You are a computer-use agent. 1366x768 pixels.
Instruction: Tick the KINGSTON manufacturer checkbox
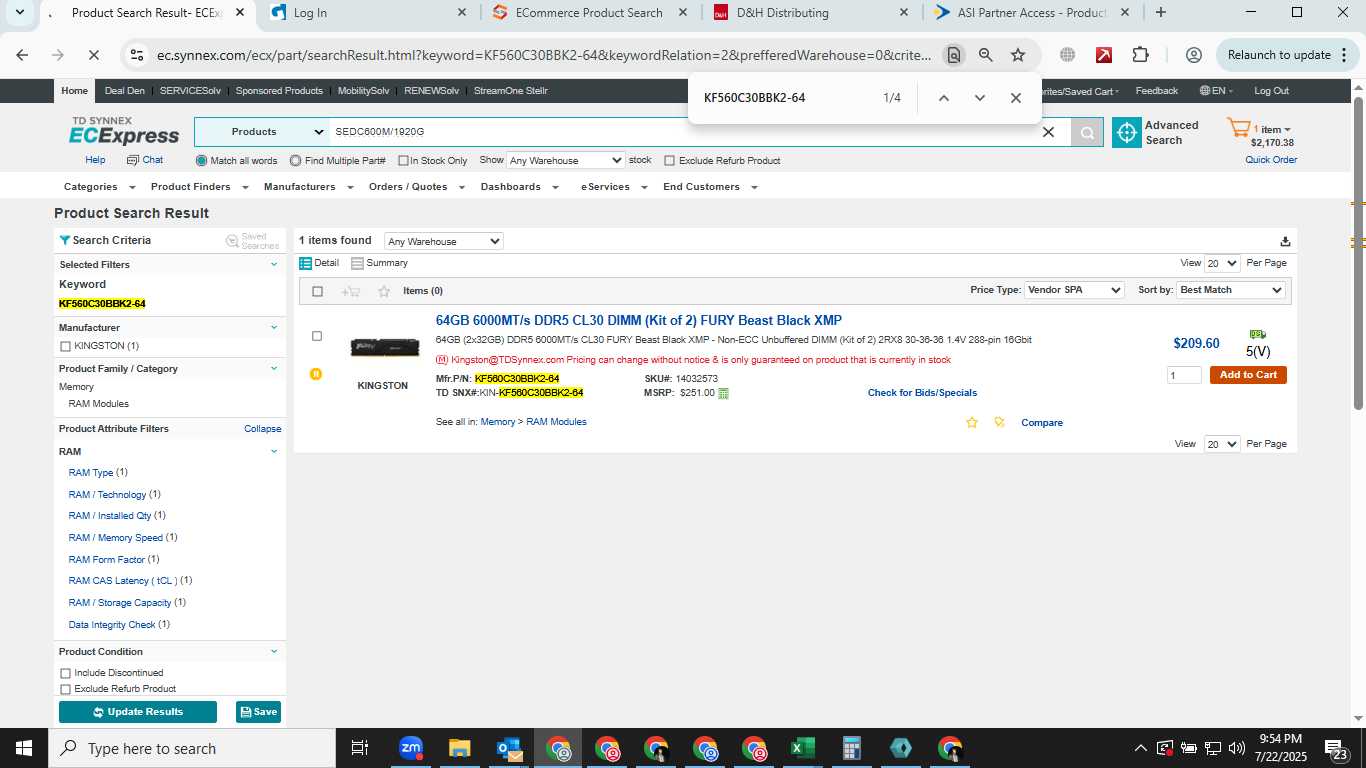click(x=66, y=347)
